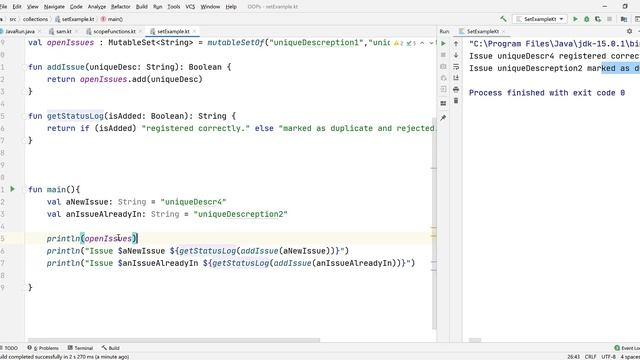Image resolution: width=640 pixels, height=360 pixels.
Task: Run SetExampleKt from the top toolbar
Action: [575, 19]
